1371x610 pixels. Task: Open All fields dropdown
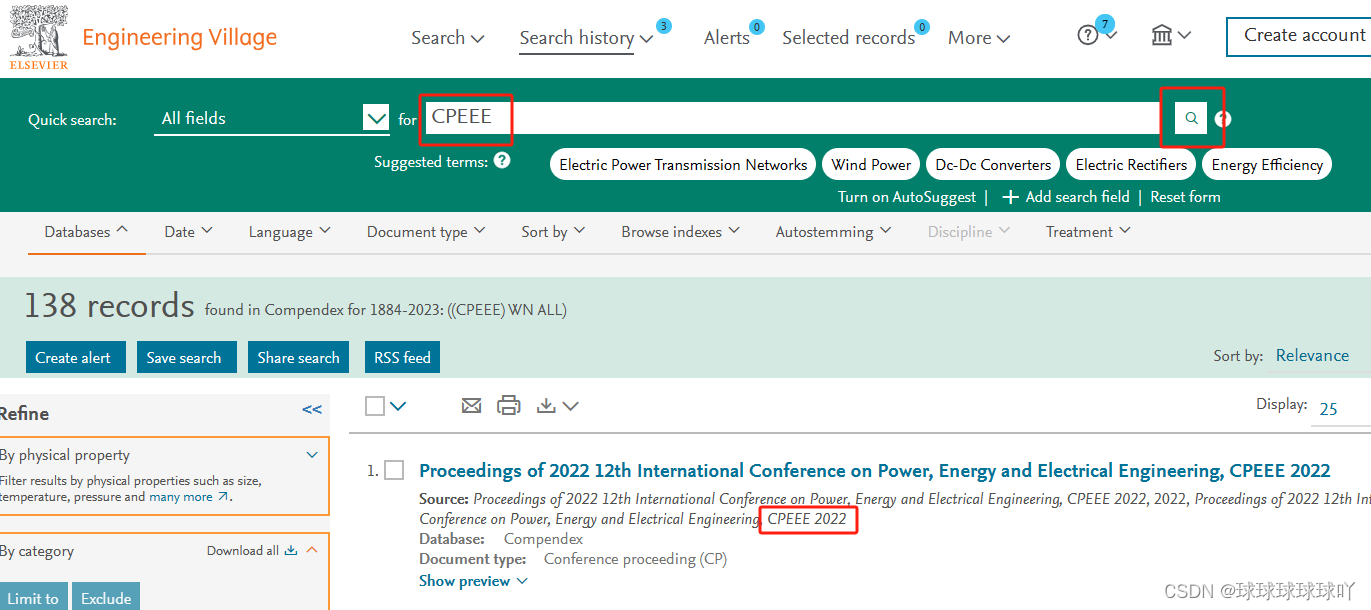coord(271,118)
